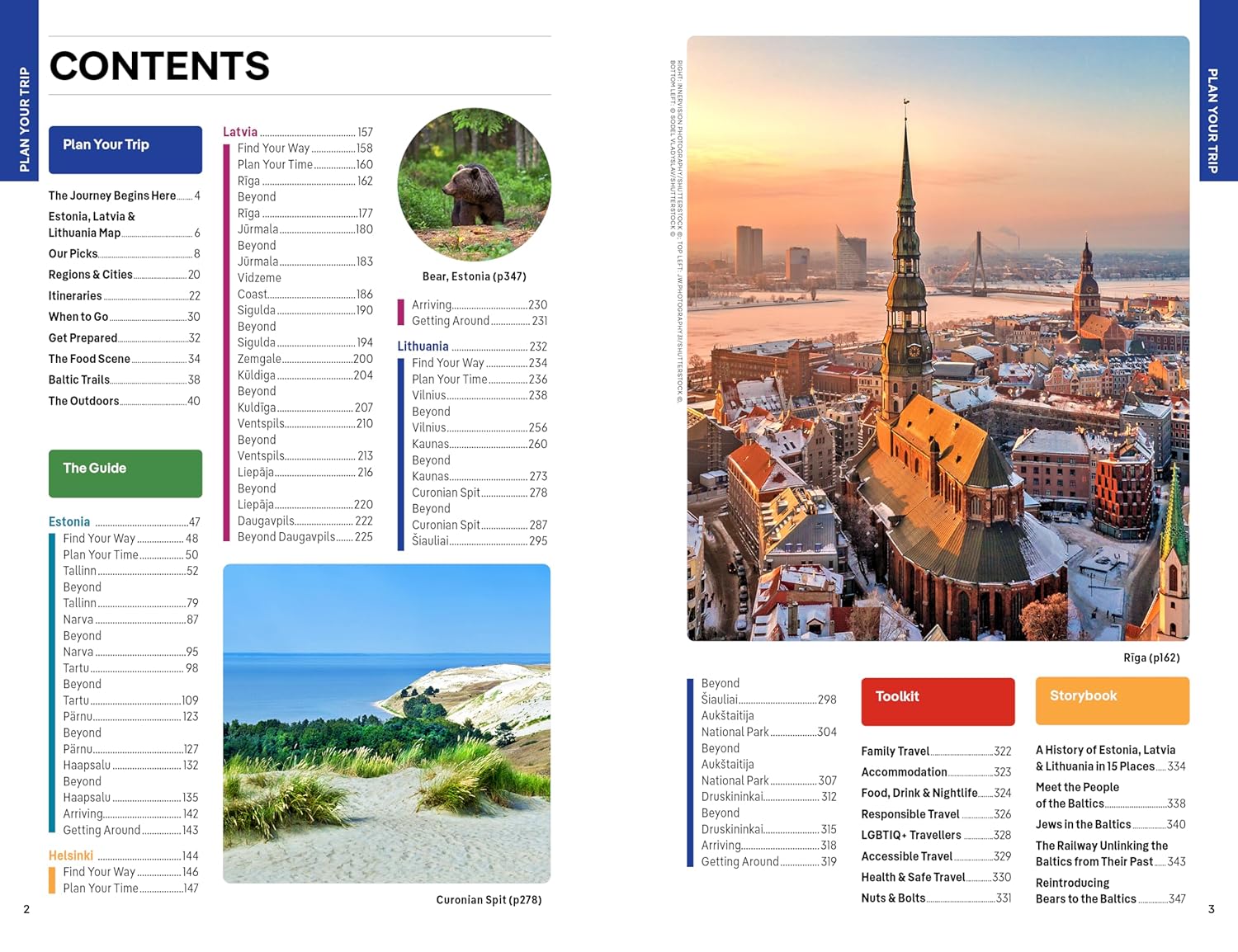Open the Lithuania chapter heading
The width and height of the screenshot is (1238, 952).
point(423,346)
